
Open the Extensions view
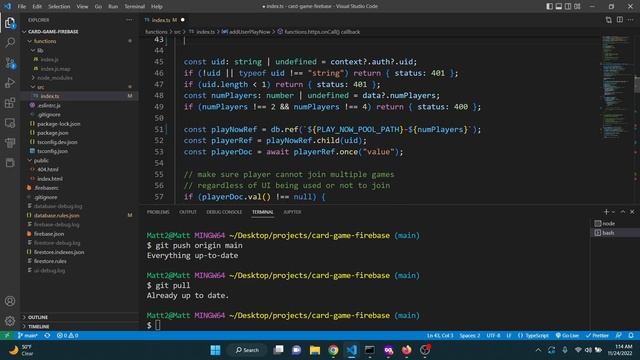[x=10, y=103]
